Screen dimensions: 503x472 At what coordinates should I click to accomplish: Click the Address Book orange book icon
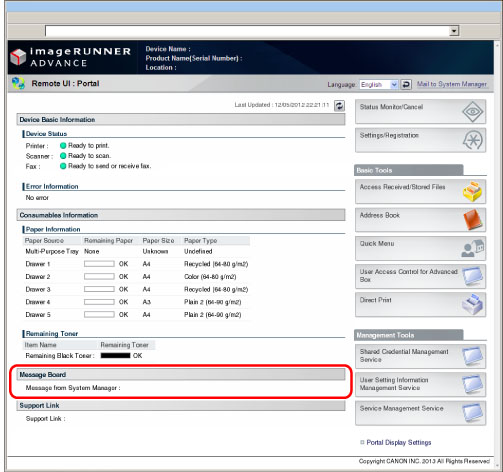472,220
